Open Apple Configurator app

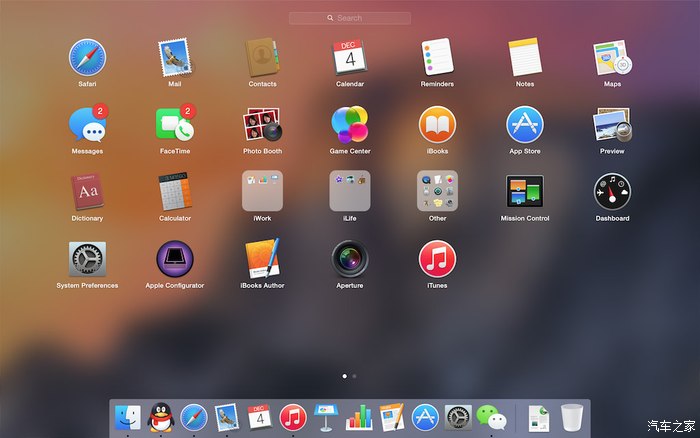(175, 258)
